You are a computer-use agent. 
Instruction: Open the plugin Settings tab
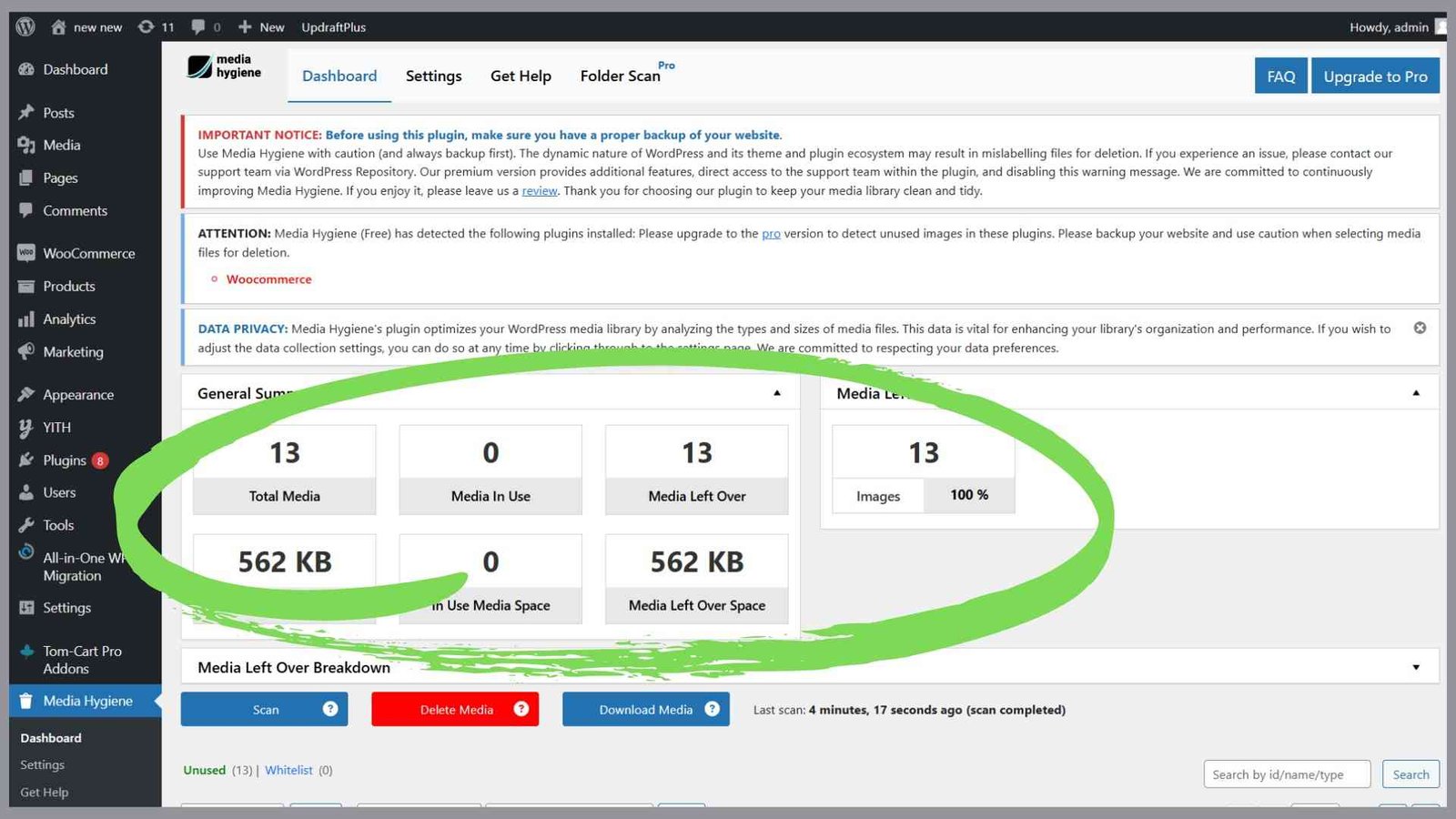[x=433, y=76]
